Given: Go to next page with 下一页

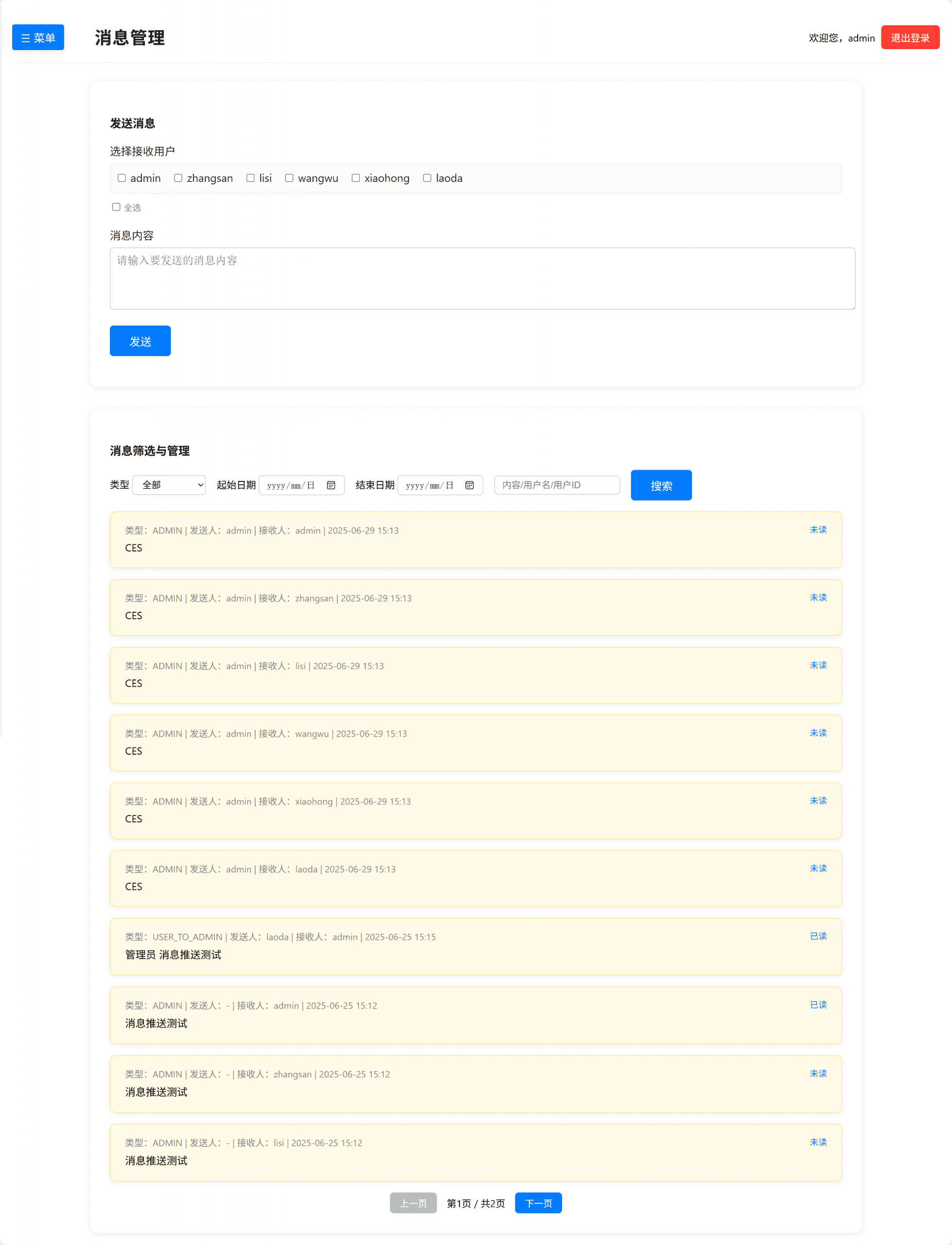Looking at the screenshot, I should click(x=538, y=1203).
